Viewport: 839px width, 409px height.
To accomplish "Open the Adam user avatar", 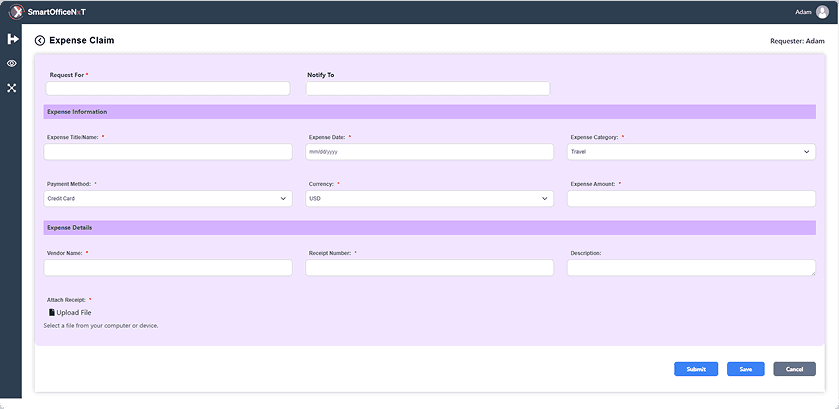I will 822,12.
